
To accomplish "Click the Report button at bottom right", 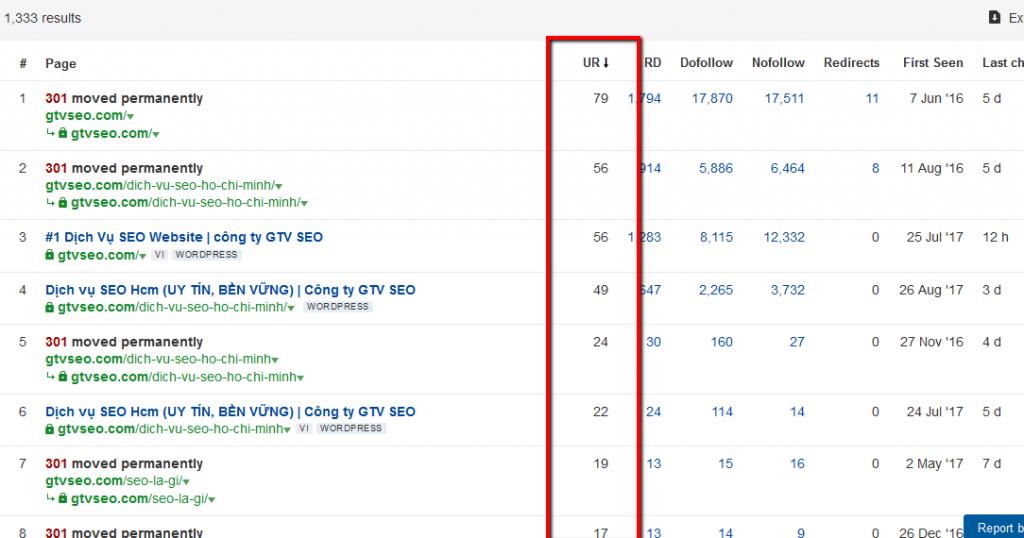I will [x=994, y=527].
